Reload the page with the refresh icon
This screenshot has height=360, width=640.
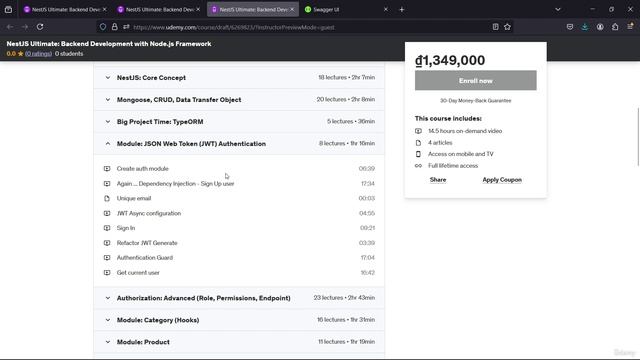click(x=40, y=27)
